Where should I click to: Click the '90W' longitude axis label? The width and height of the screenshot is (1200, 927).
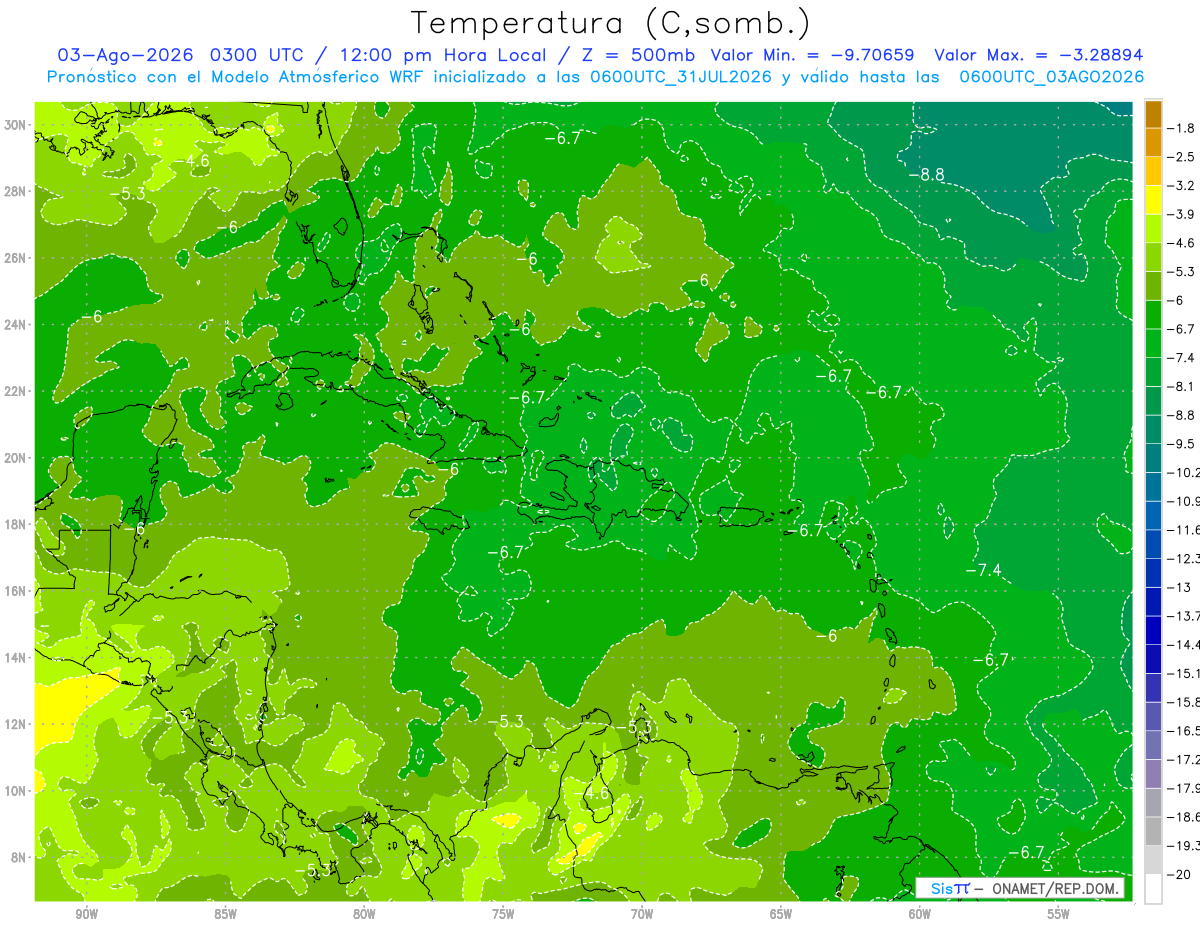[x=86, y=914]
